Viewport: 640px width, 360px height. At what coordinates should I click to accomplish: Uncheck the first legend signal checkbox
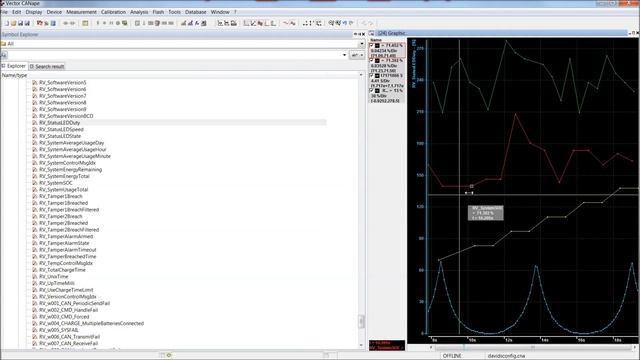pos(371,46)
